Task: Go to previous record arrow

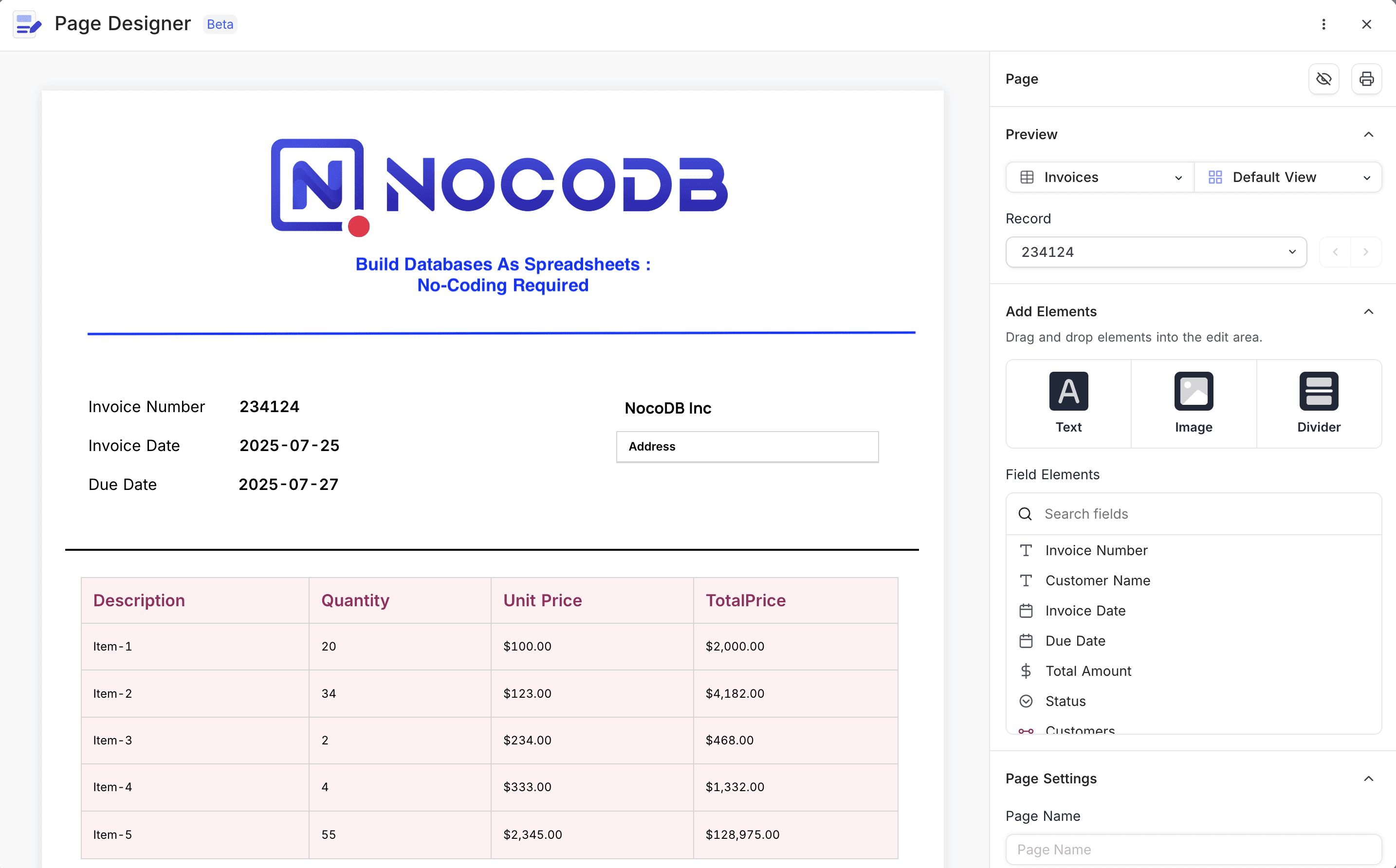Action: click(x=1335, y=252)
